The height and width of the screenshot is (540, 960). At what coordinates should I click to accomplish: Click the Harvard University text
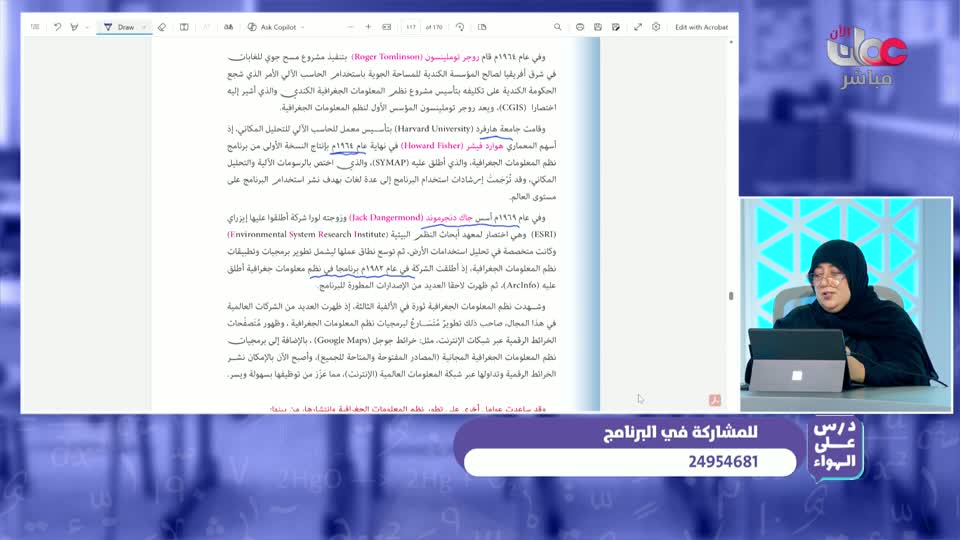433,129
